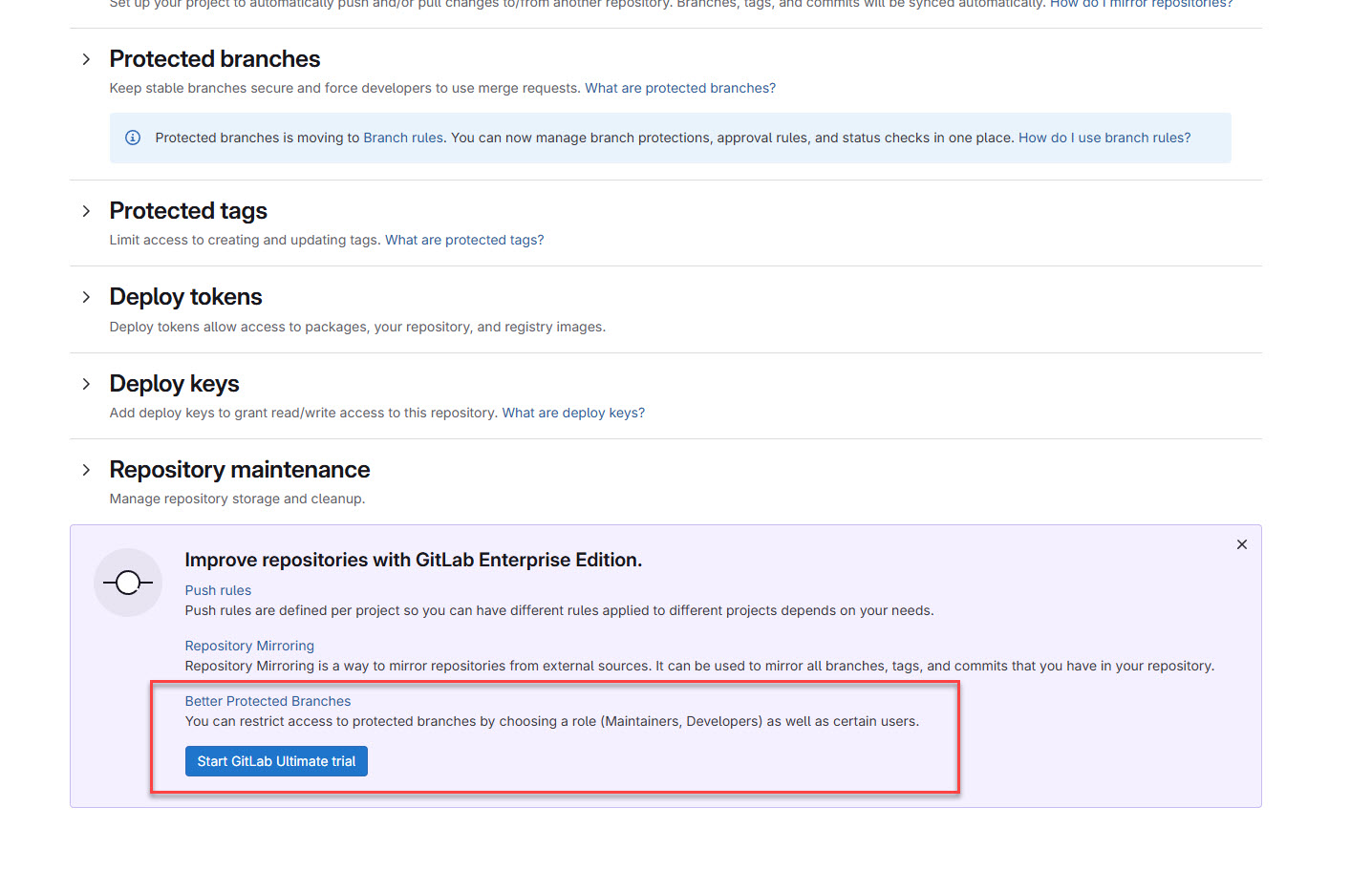Expand the Deploy keys section
This screenshot has height=871, width=1372.
86,384
